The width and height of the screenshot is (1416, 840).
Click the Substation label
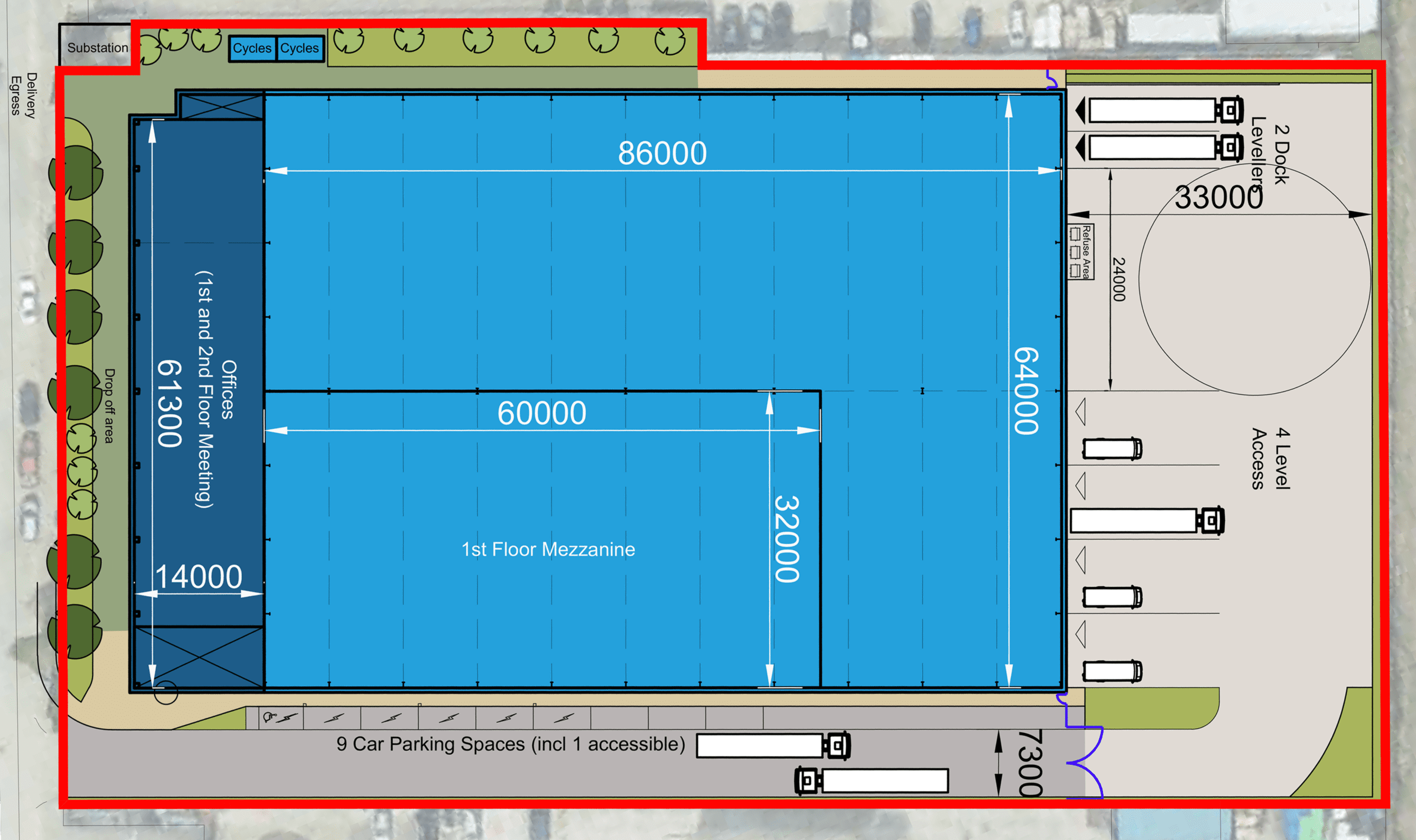97,48
